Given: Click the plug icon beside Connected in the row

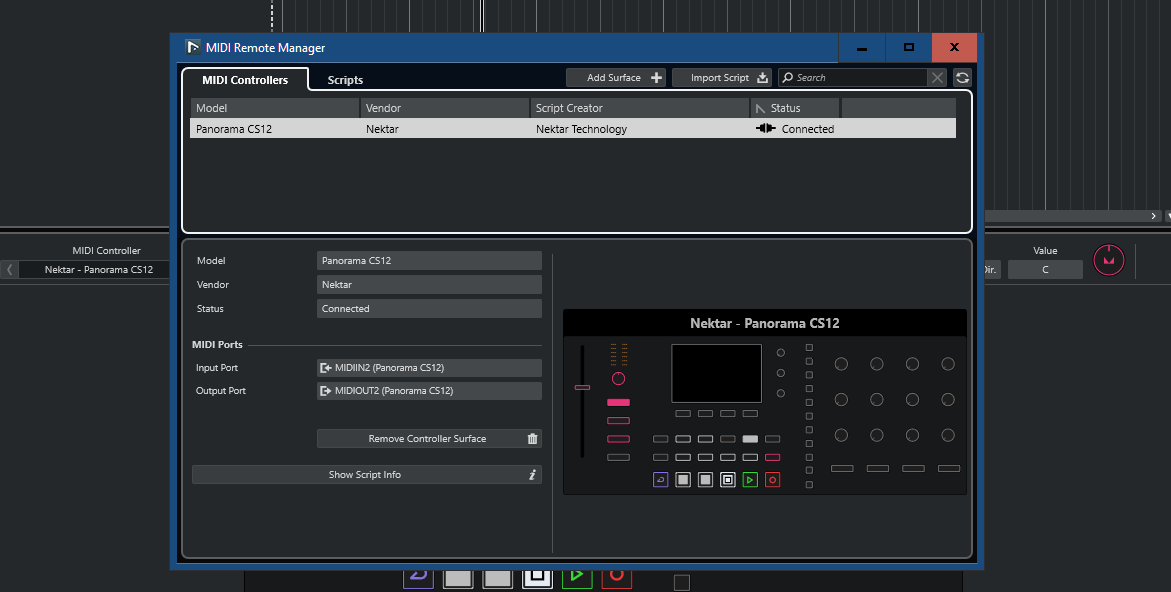Looking at the screenshot, I should point(765,128).
